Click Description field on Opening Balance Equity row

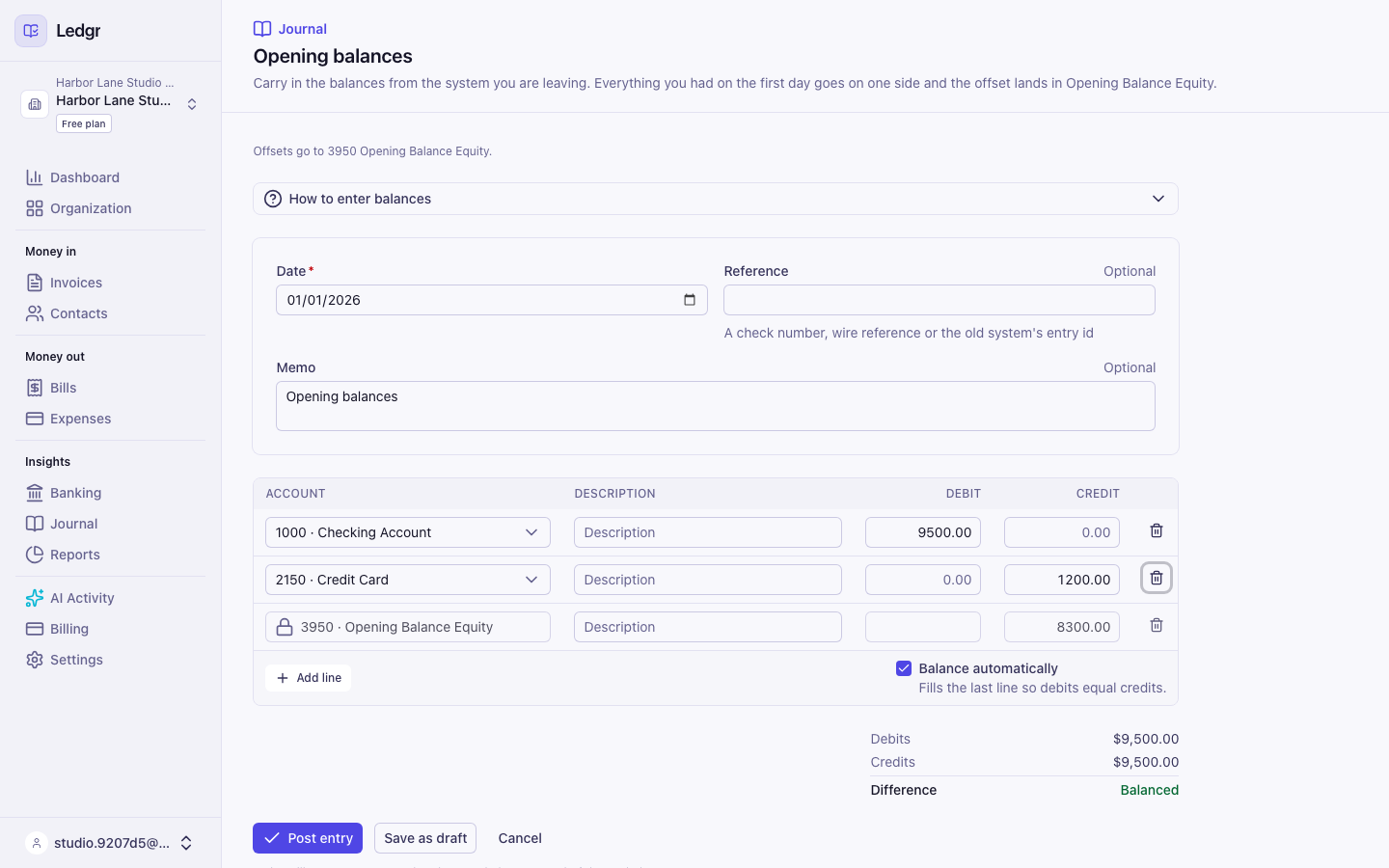(708, 627)
